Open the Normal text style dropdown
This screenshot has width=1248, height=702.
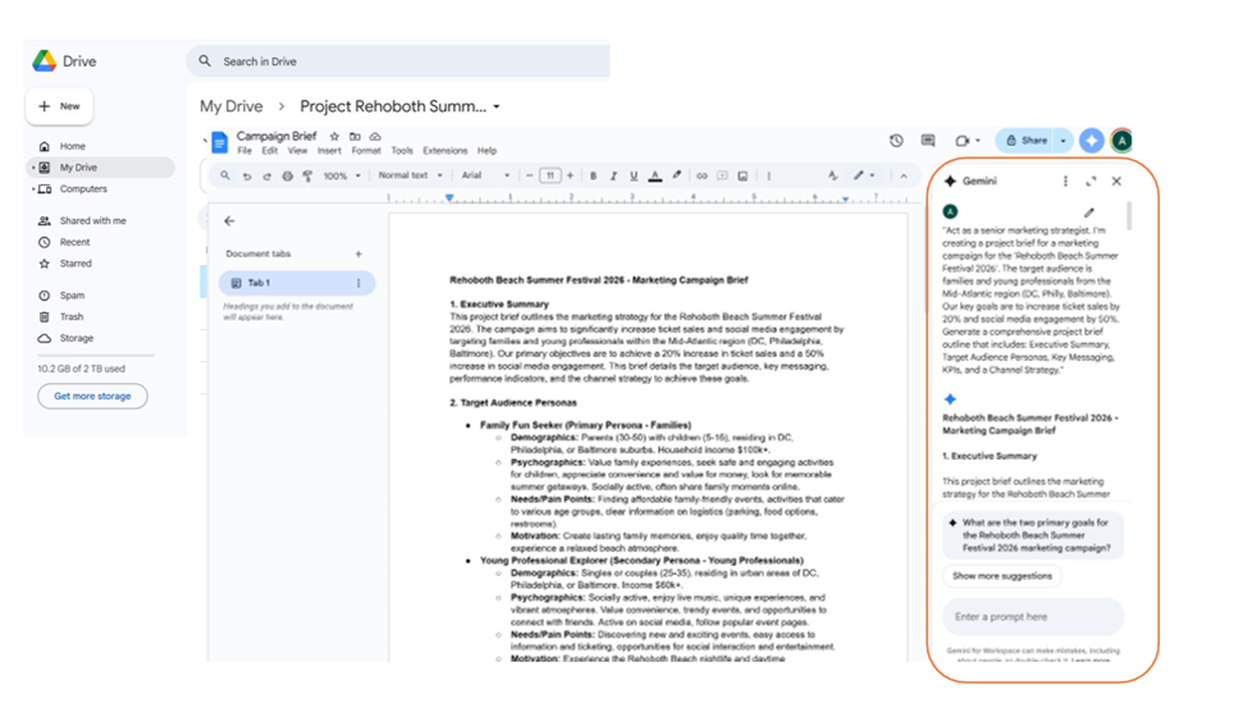coord(411,176)
